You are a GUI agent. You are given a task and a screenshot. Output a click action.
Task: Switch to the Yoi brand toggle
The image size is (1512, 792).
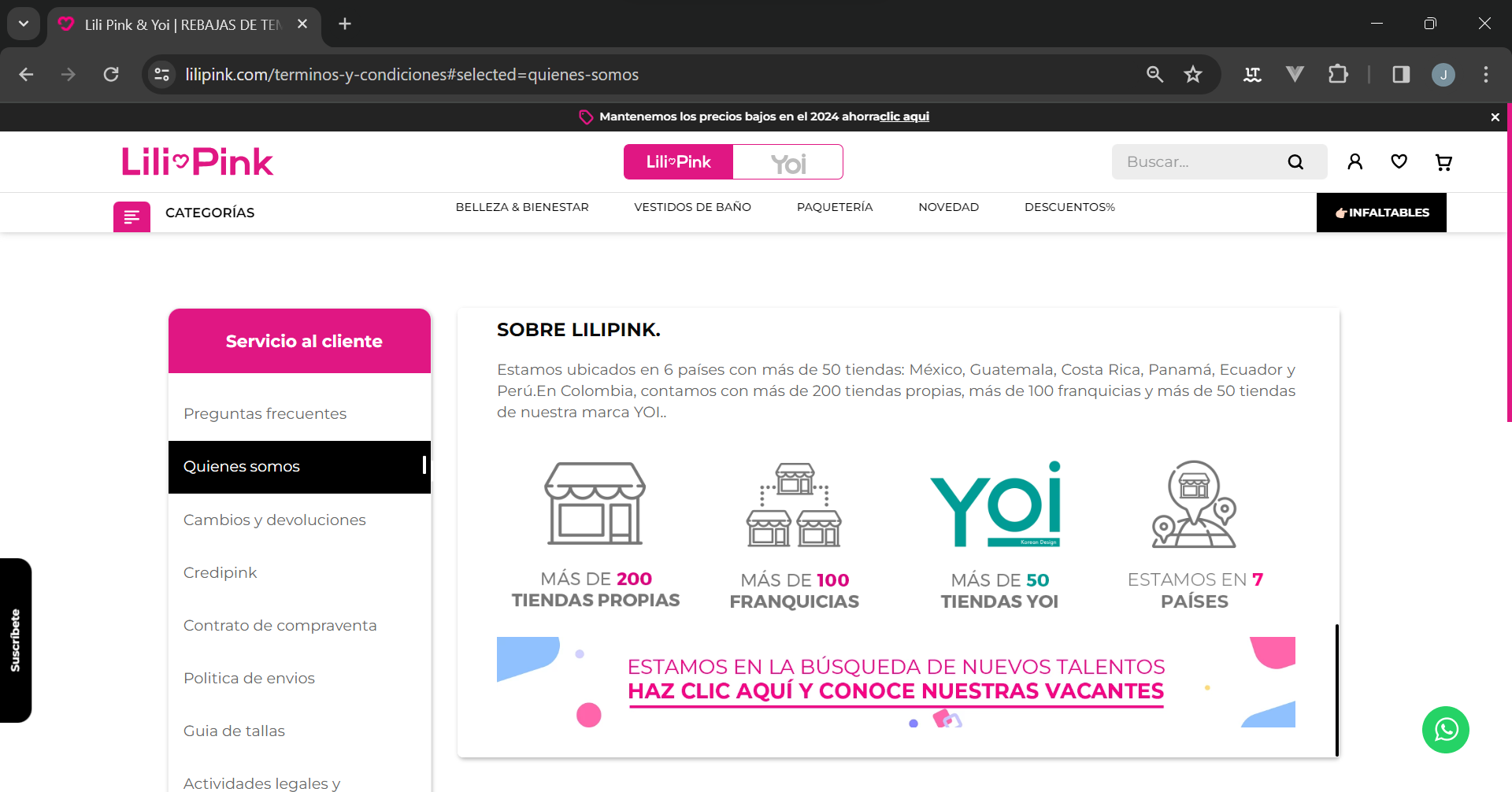pos(788,161)
